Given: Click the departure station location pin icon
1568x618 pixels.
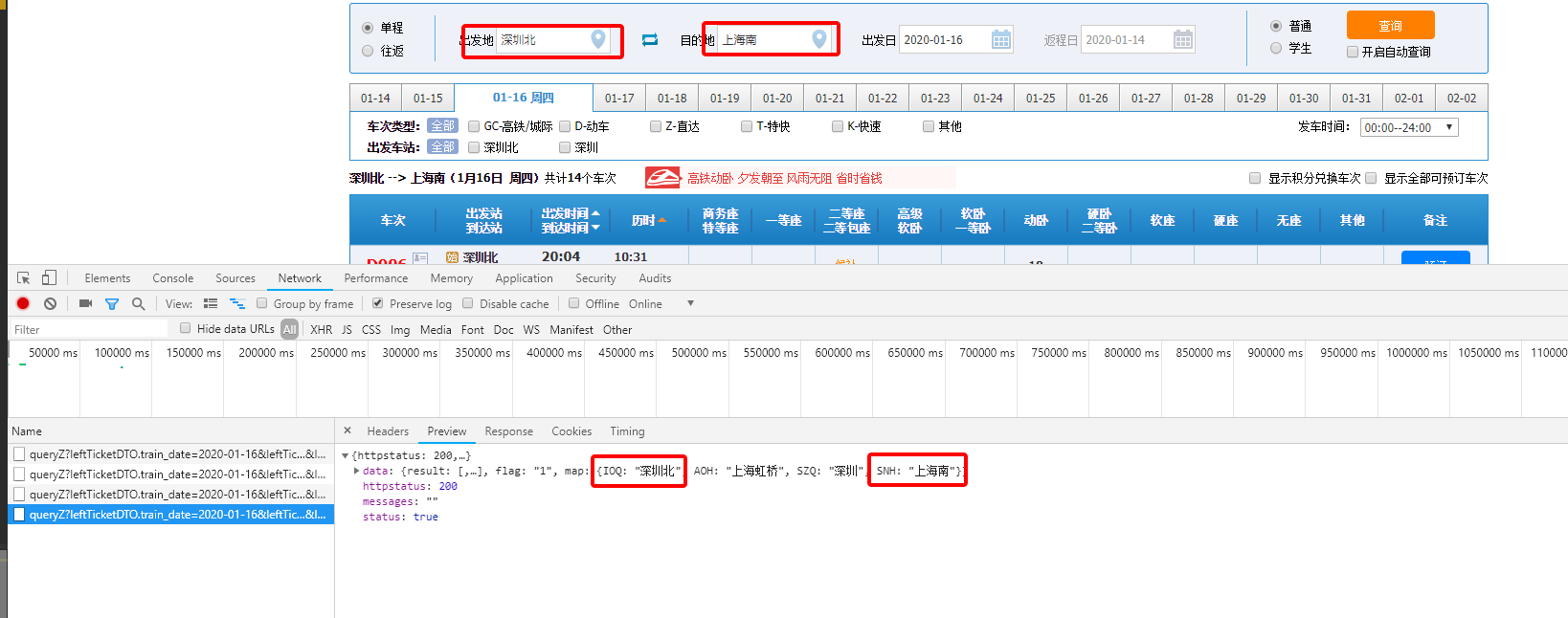Looking at the screenshot, I should tap(598, 39).
